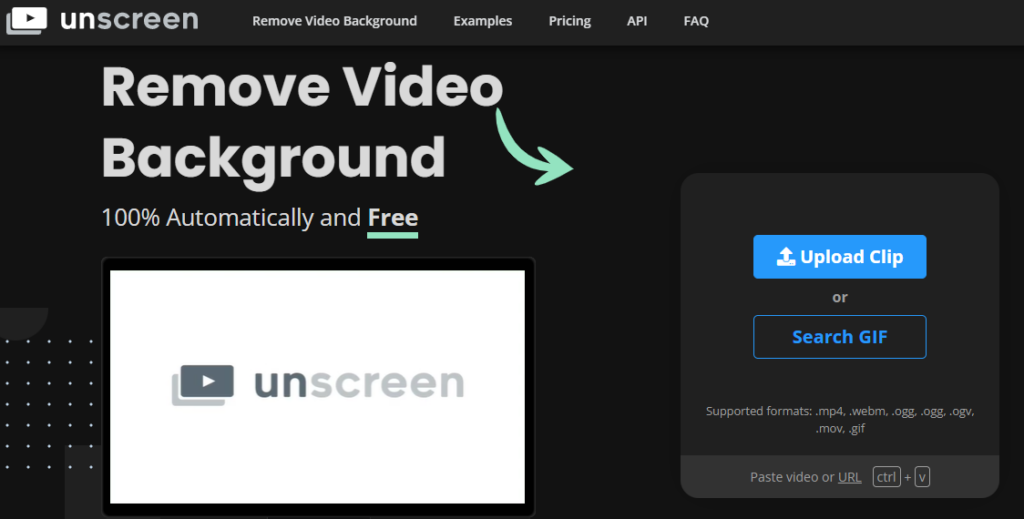Click the ctrl key hint badge
Image resolution: width=1024 pixels, height=519 pixels.
point(886,477)
